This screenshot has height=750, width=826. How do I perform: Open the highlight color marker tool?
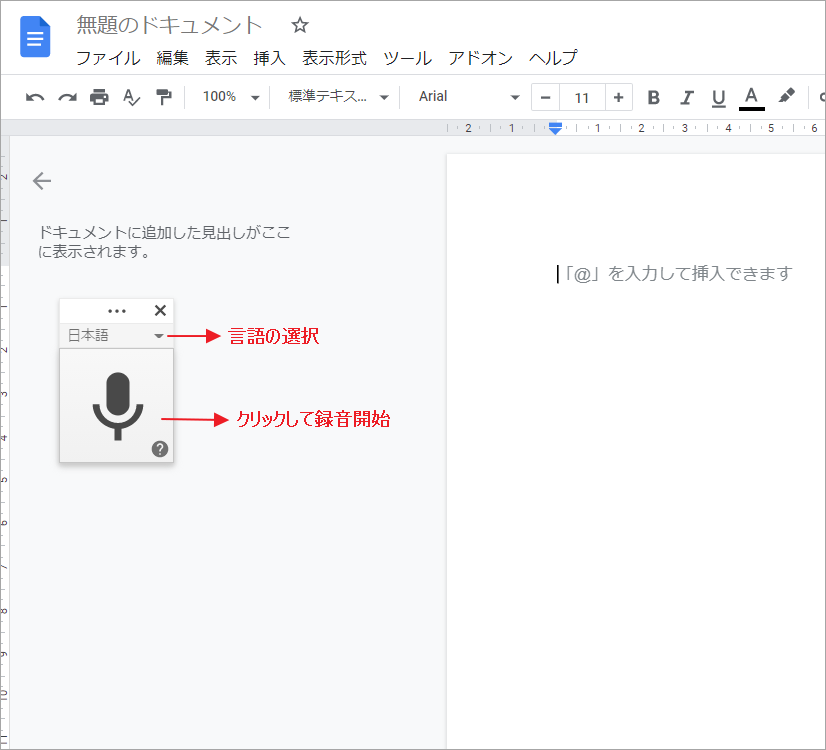(x=786, y=96)
